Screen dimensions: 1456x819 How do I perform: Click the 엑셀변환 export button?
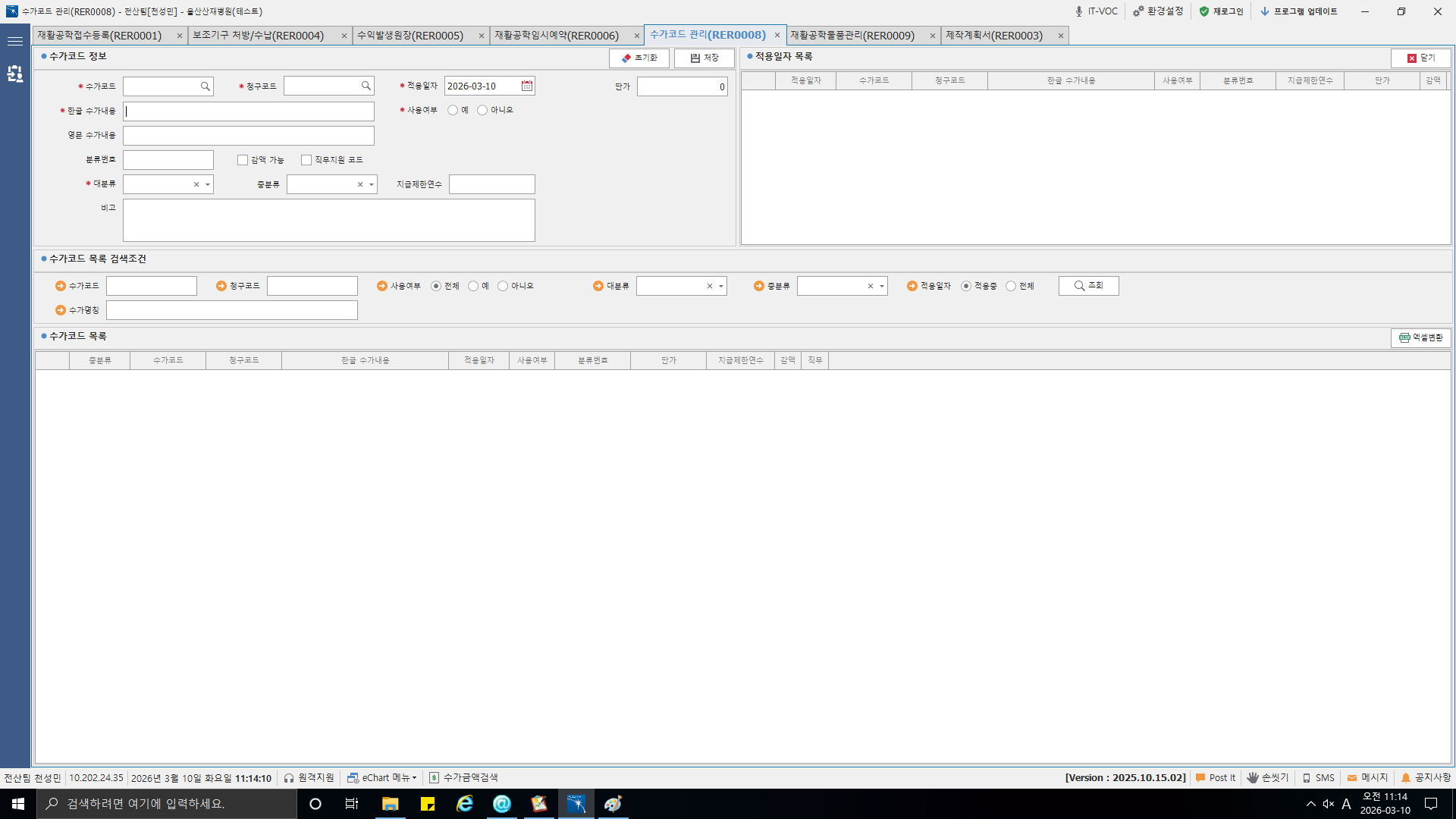point(1421,338)
